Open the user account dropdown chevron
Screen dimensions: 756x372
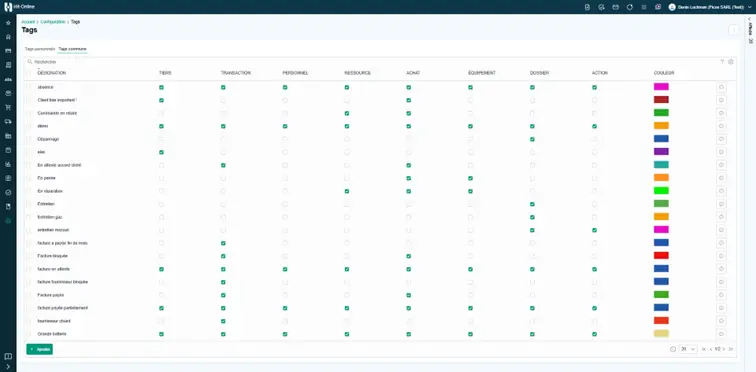(x=749, y=7)
